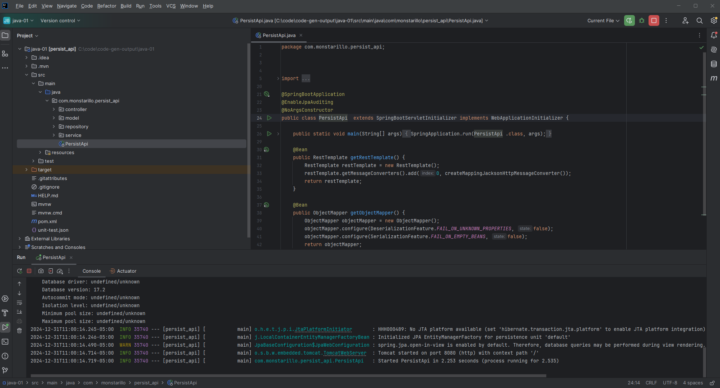Open the Current File run configuration dropdown
This screenshot has height=388, width=720.
pos(603,21)
